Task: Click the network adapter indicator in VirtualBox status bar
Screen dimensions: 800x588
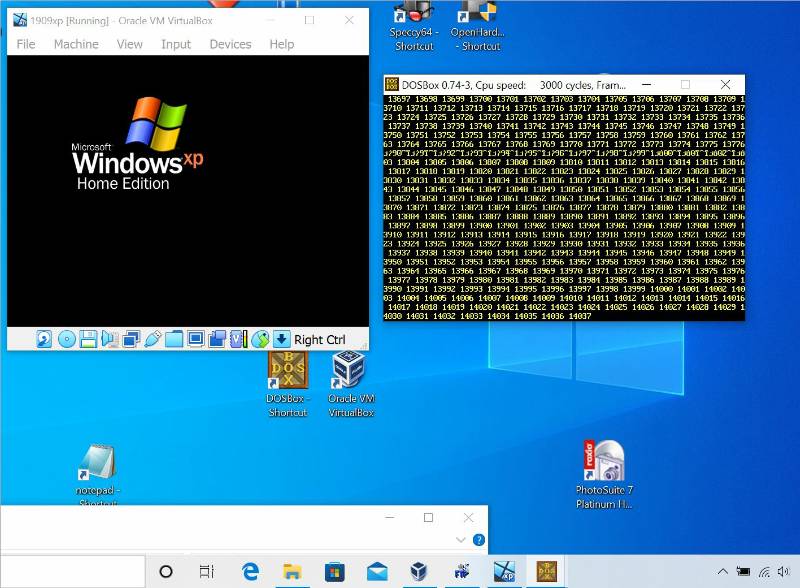Action: point(131,339)
